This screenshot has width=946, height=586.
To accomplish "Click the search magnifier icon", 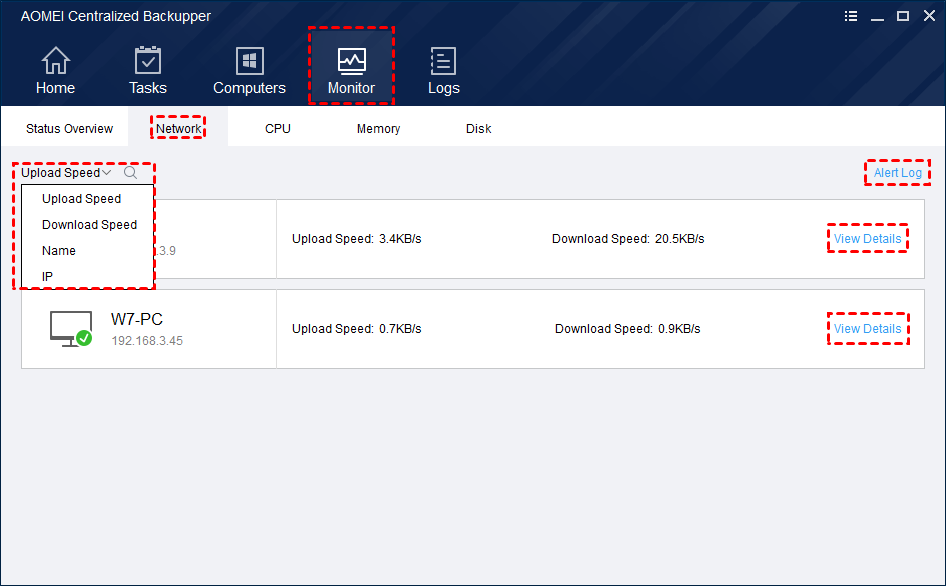I will tap(130, 173).
